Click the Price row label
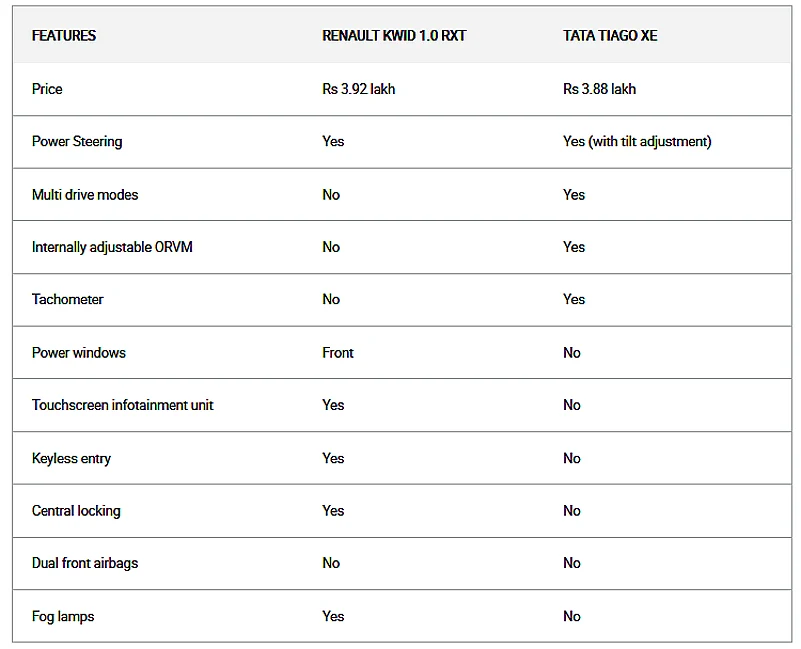 (47, 89)
